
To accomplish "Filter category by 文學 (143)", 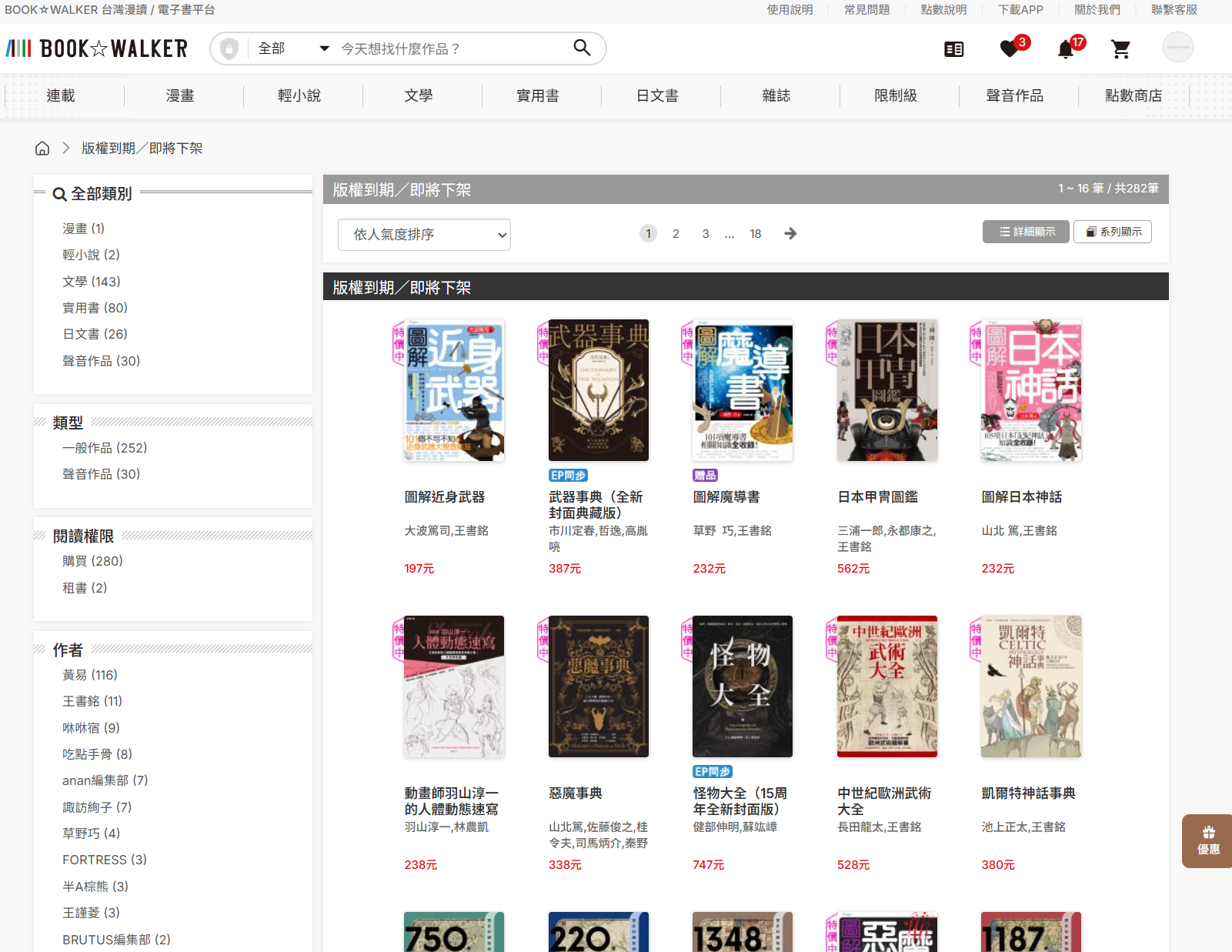I will coord(92,282).
